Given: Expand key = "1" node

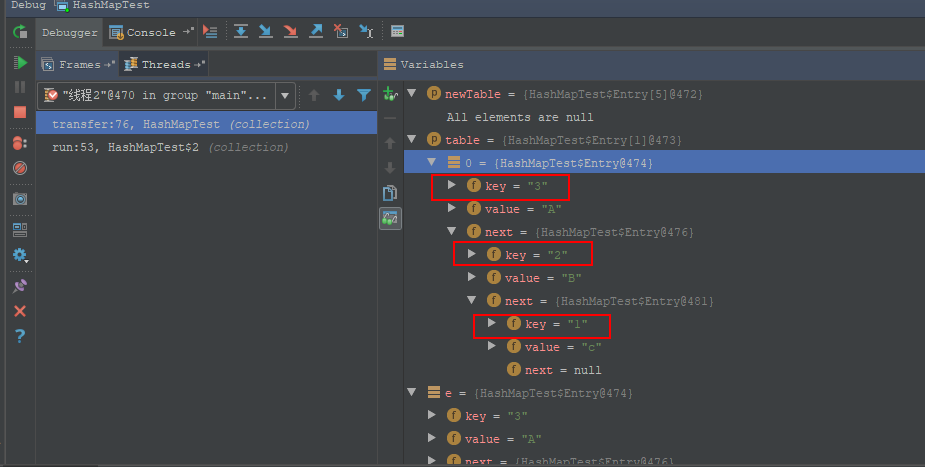Looking at the screenshot, I should (491, 323).
